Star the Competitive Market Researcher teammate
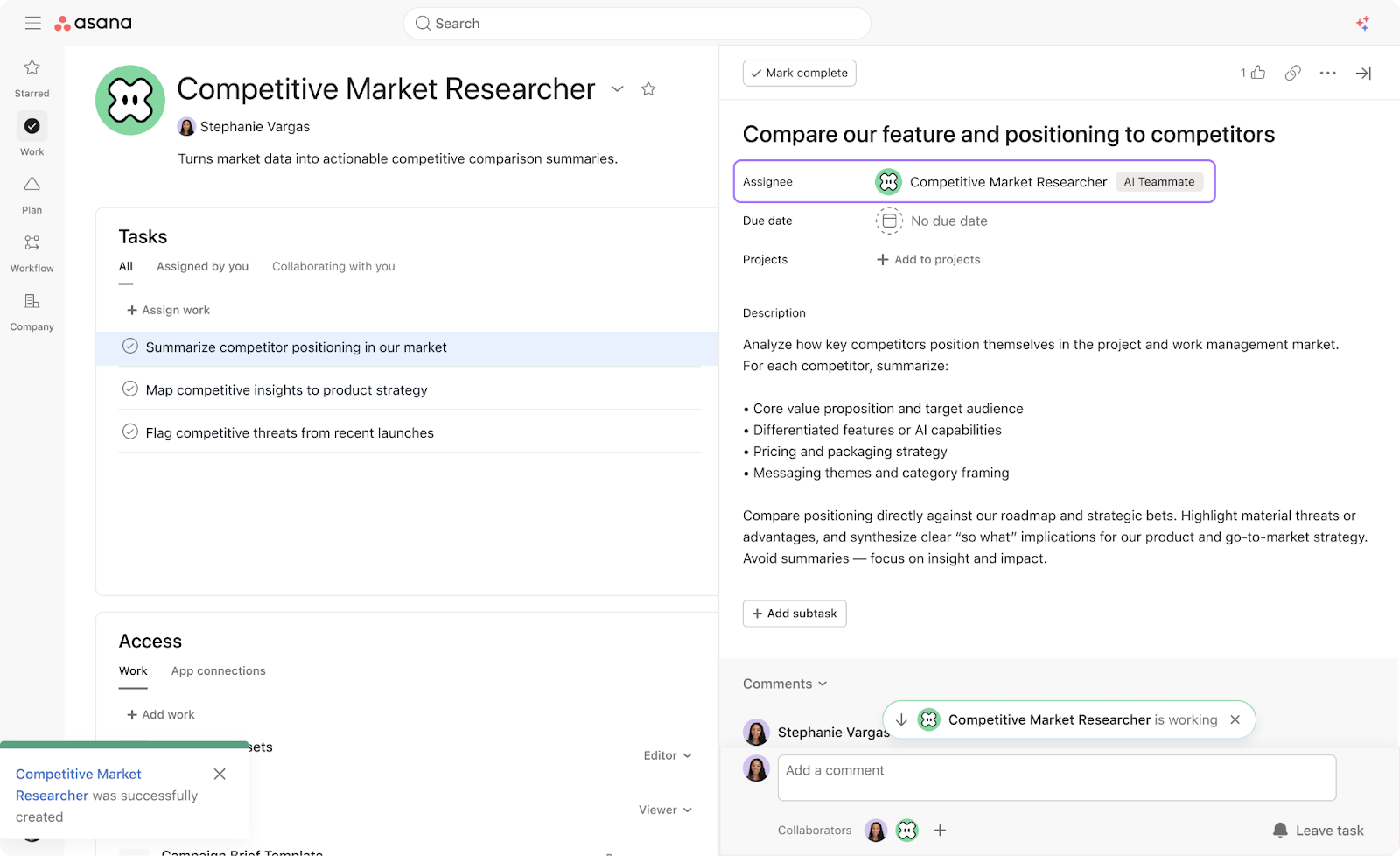 (648, 88)
